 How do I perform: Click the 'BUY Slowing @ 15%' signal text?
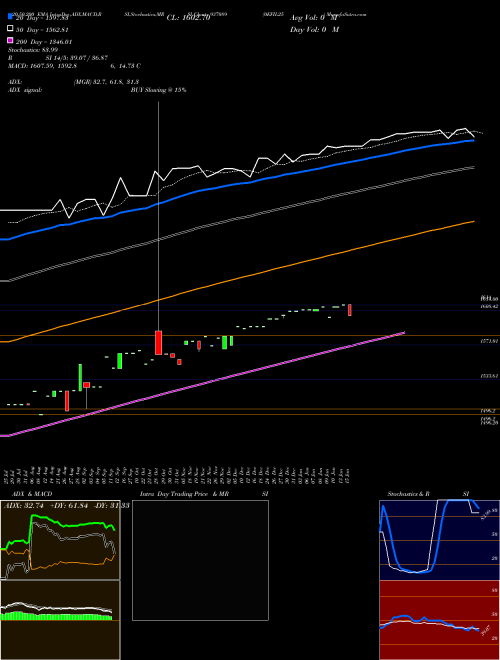(x=158, y=90)
